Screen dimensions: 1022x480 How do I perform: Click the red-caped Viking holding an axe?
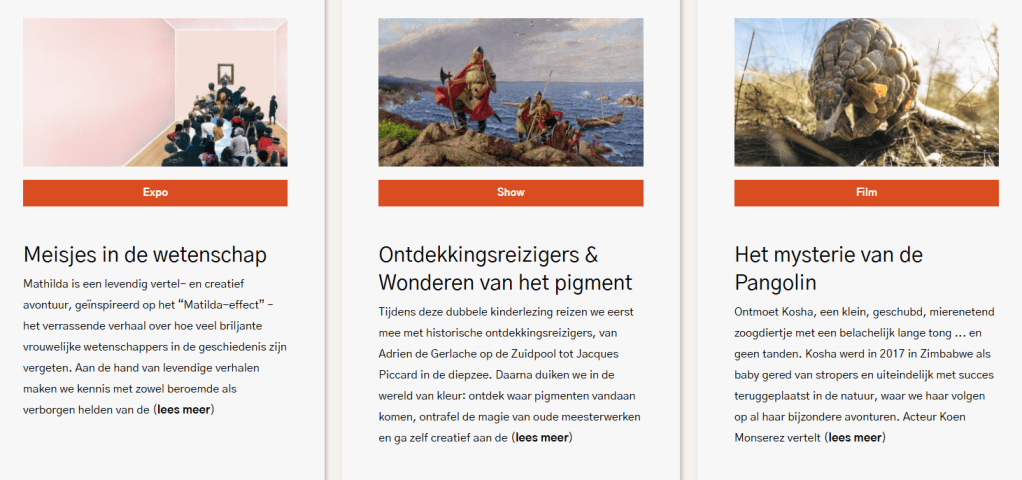coord(467,87)
